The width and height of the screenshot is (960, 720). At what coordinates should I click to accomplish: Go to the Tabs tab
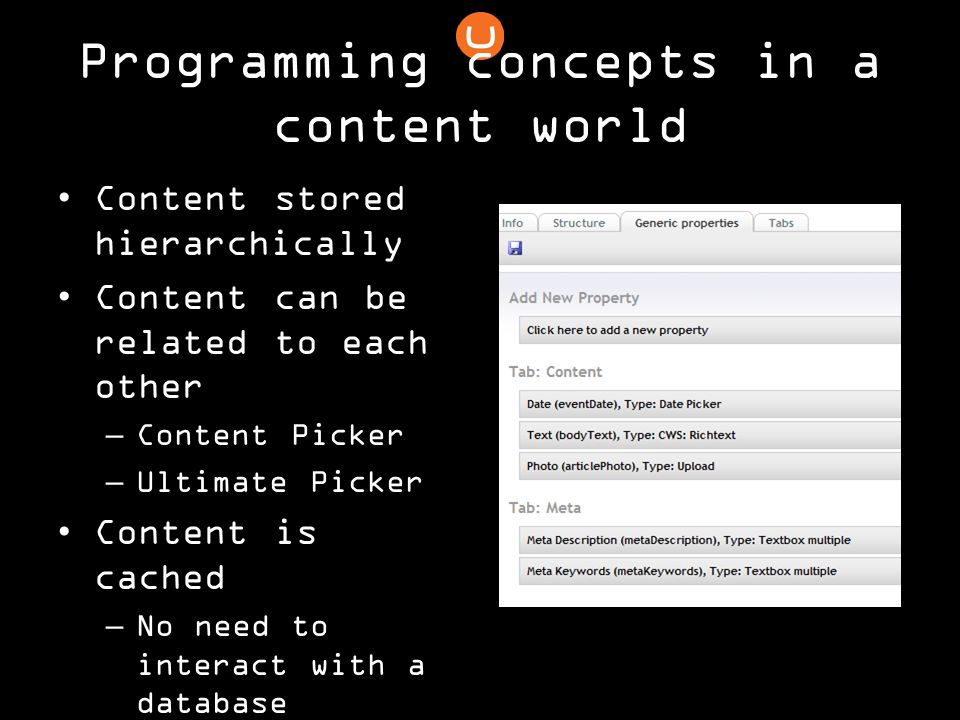(x=781, y=223)
